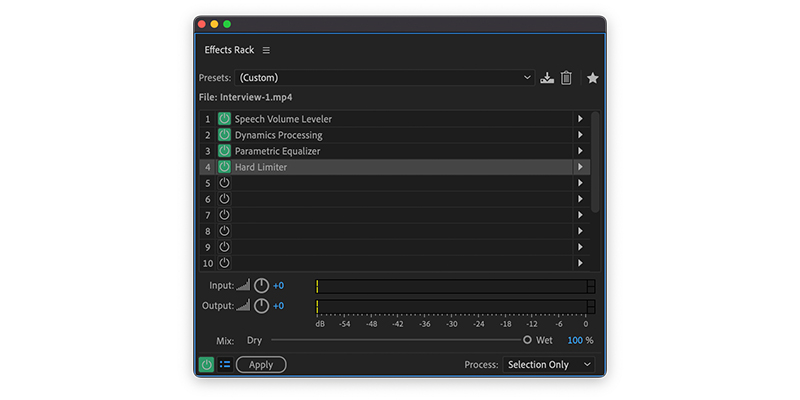This screenshot has width=800, height=400.
Task: Open the Process Selection Only dropdown
Action: pyautogui.click(x=548, y=365)
